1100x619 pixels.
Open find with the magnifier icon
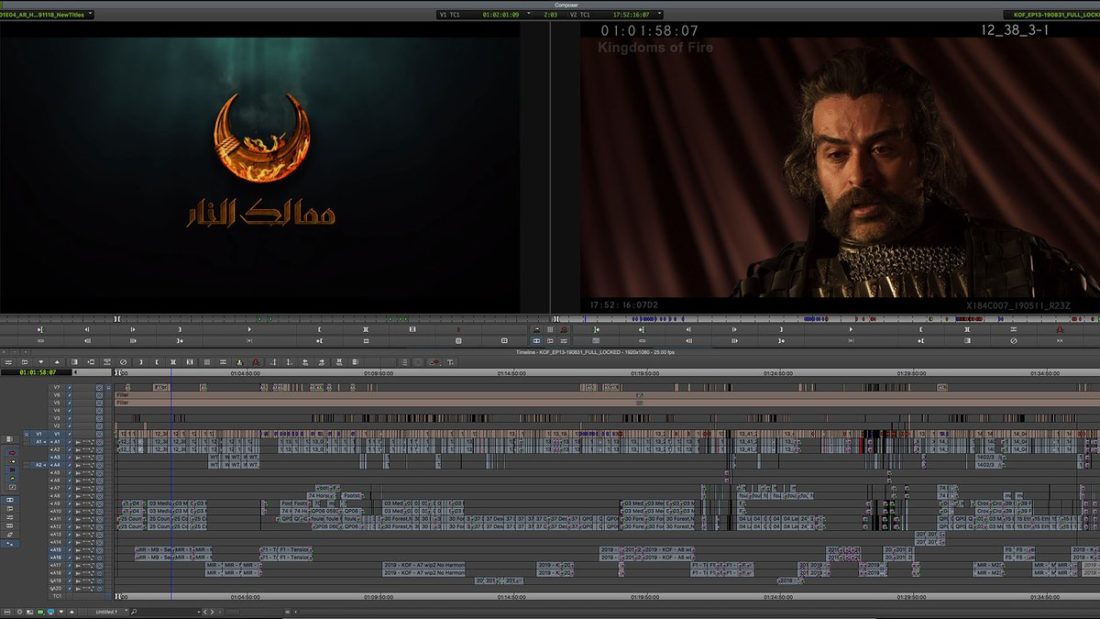click(133, 612)
